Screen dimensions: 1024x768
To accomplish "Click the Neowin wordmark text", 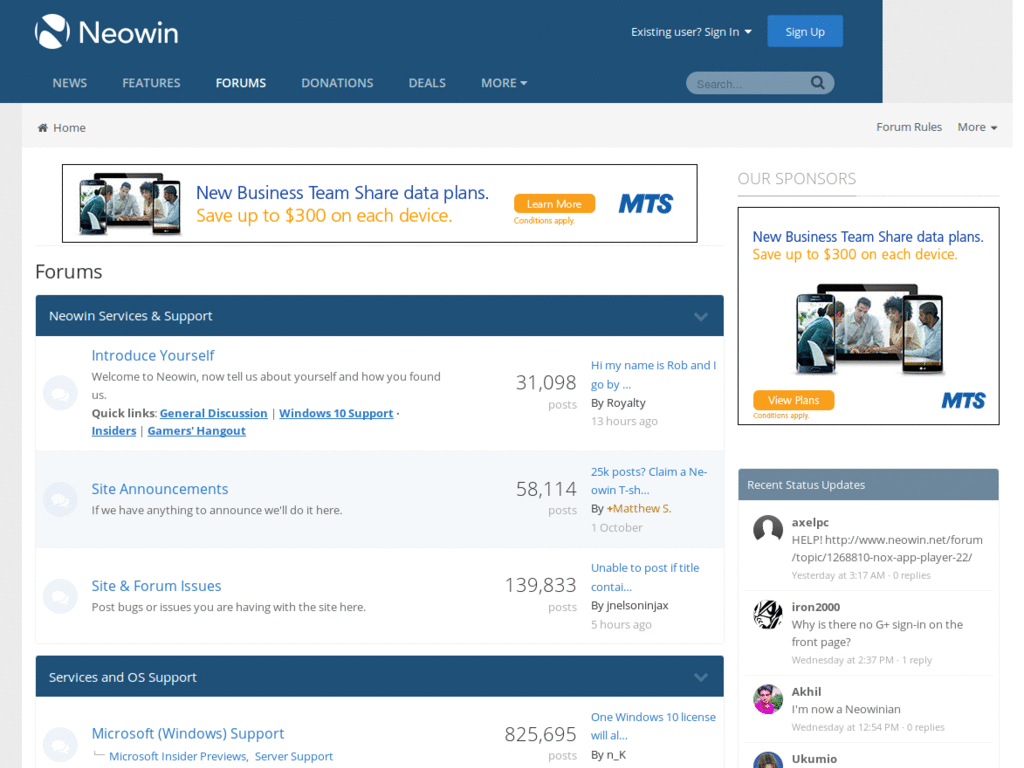I will (128, 33).
